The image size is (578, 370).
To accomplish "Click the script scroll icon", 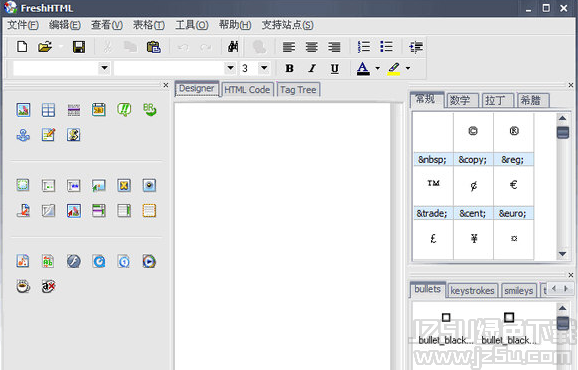I will tap(74, 135).
